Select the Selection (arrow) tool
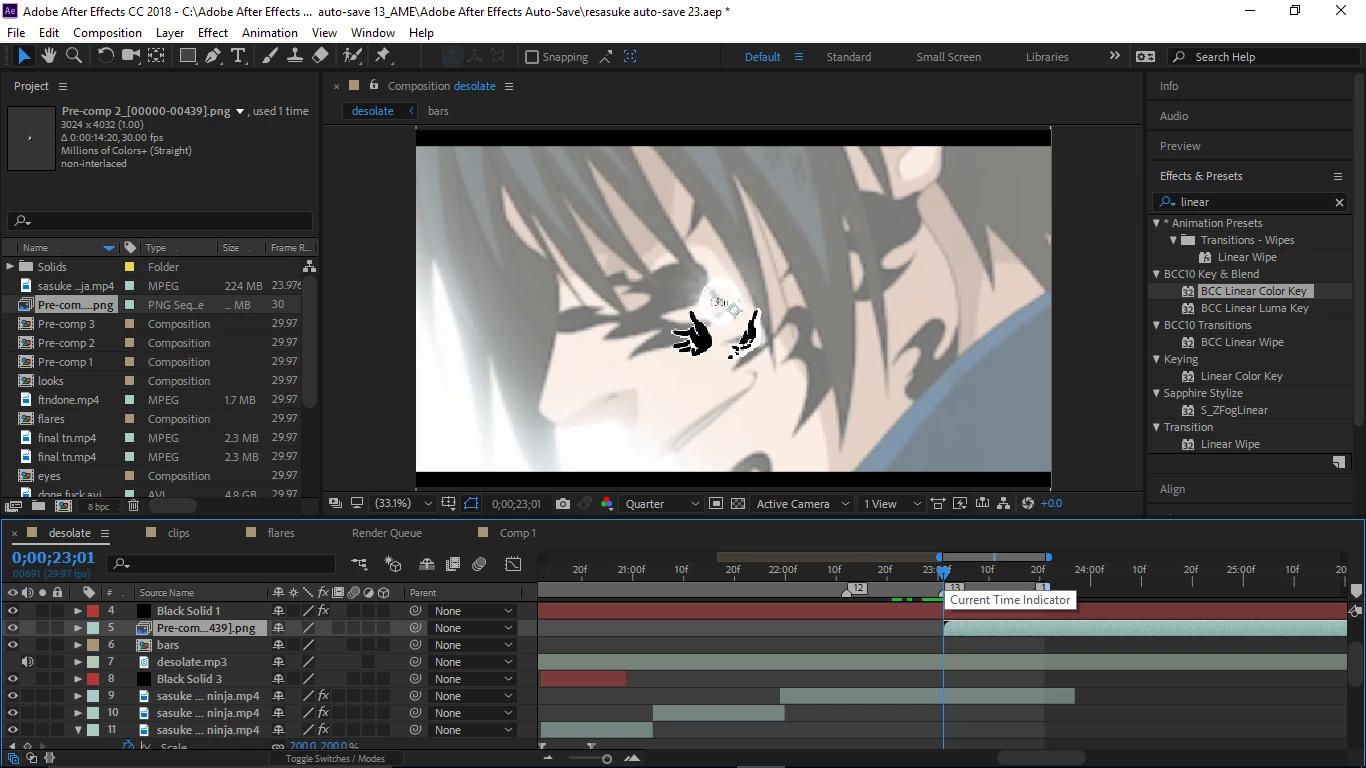Image resolution: width=1366 pixels, height=768 pixels. coord(24,56)
